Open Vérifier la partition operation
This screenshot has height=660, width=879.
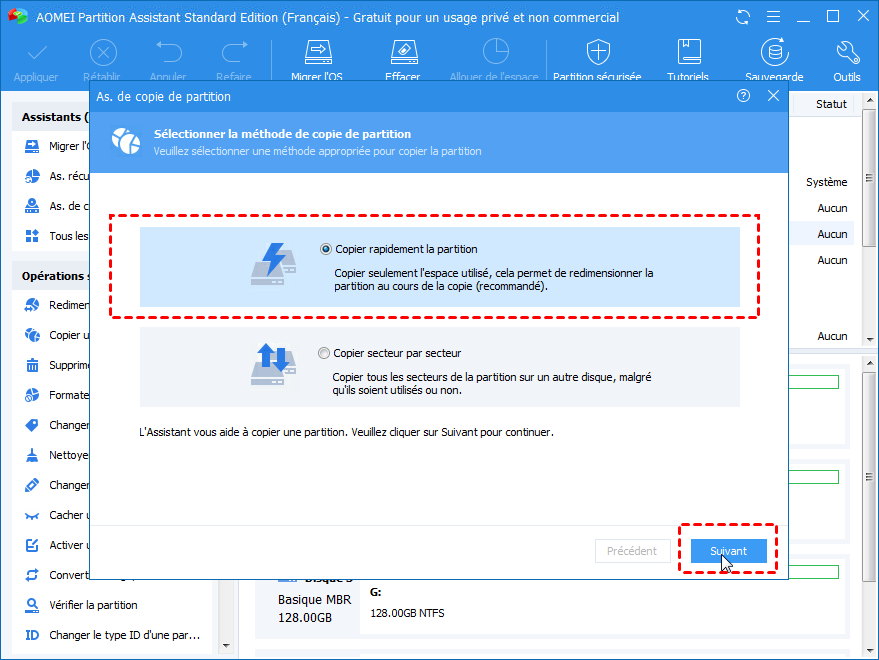tap(93, 605)
